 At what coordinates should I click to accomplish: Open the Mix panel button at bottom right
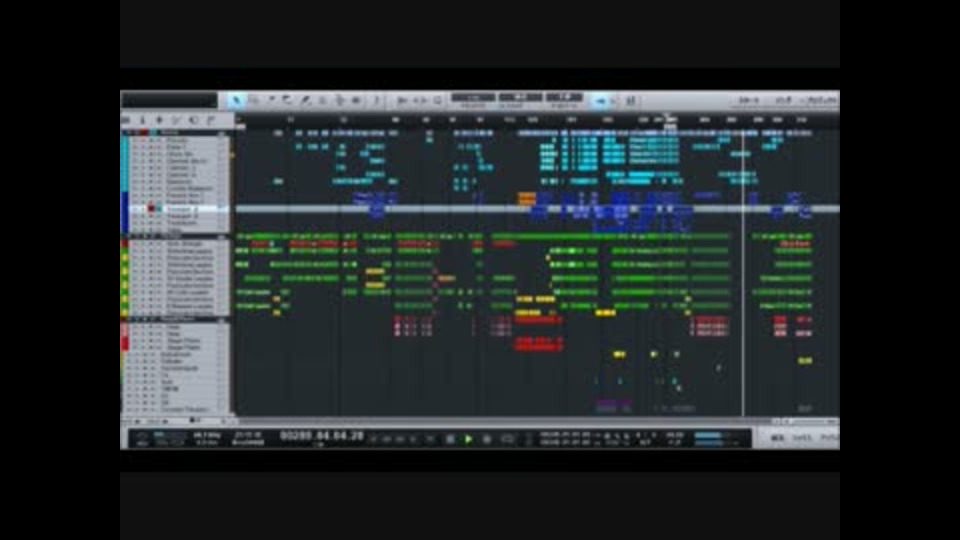coord(802,438)
